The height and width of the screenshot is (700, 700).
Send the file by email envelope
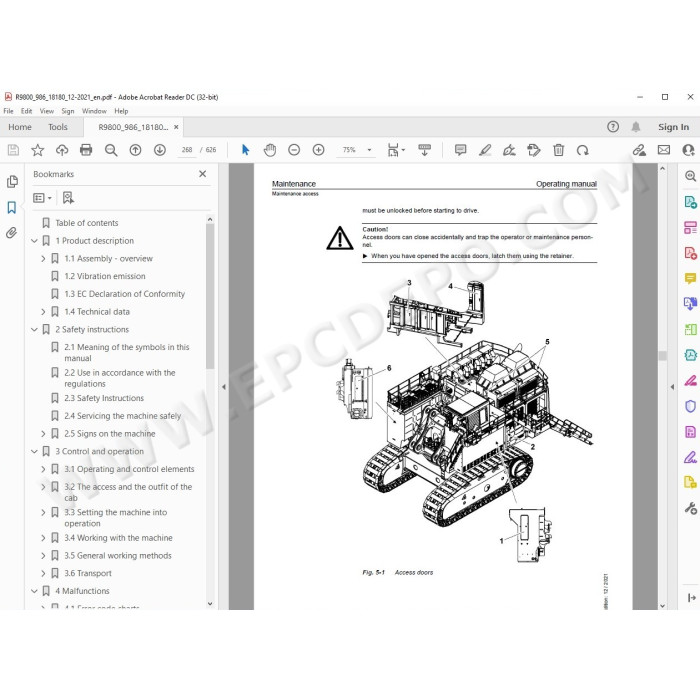point(664,150)
